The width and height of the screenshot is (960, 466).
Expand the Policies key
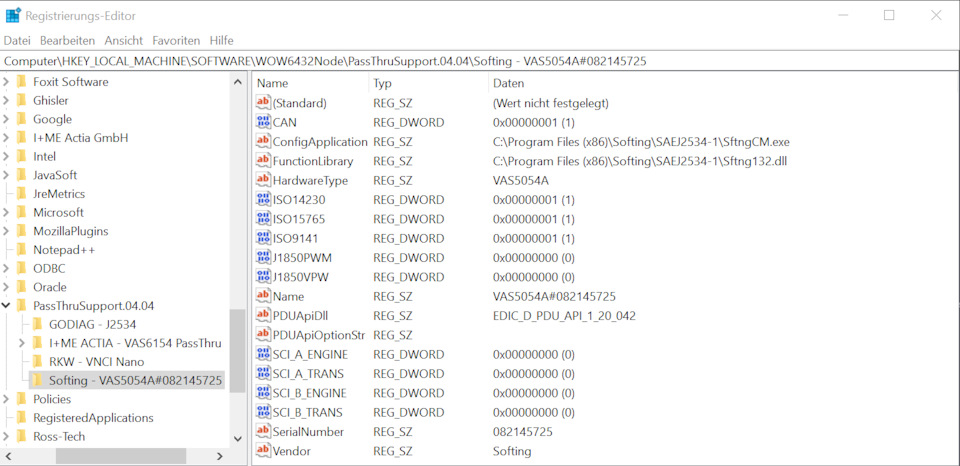[x=6, y=399]
